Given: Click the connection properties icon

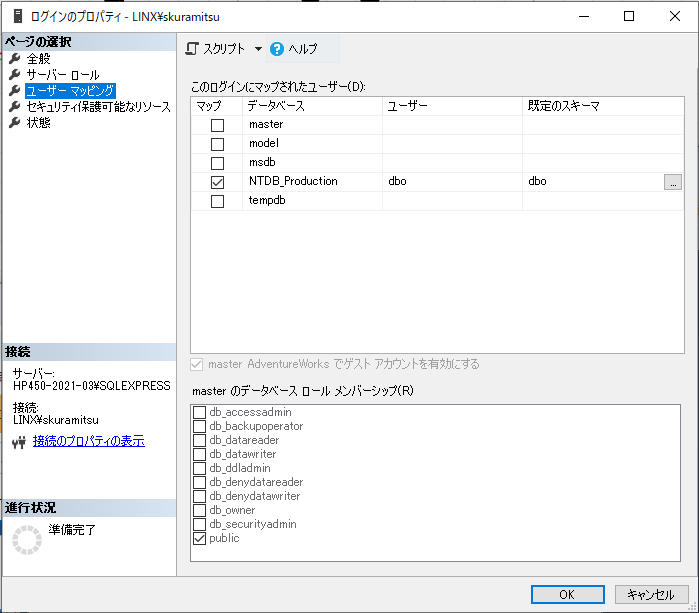Looking at the screenshot, I should [17, 442].
